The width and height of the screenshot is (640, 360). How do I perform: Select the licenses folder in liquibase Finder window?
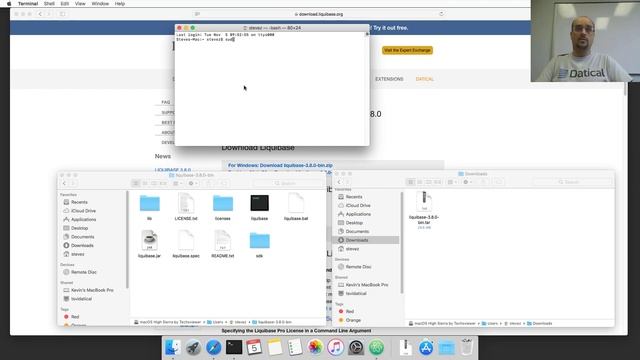click(x=222, y=207)
